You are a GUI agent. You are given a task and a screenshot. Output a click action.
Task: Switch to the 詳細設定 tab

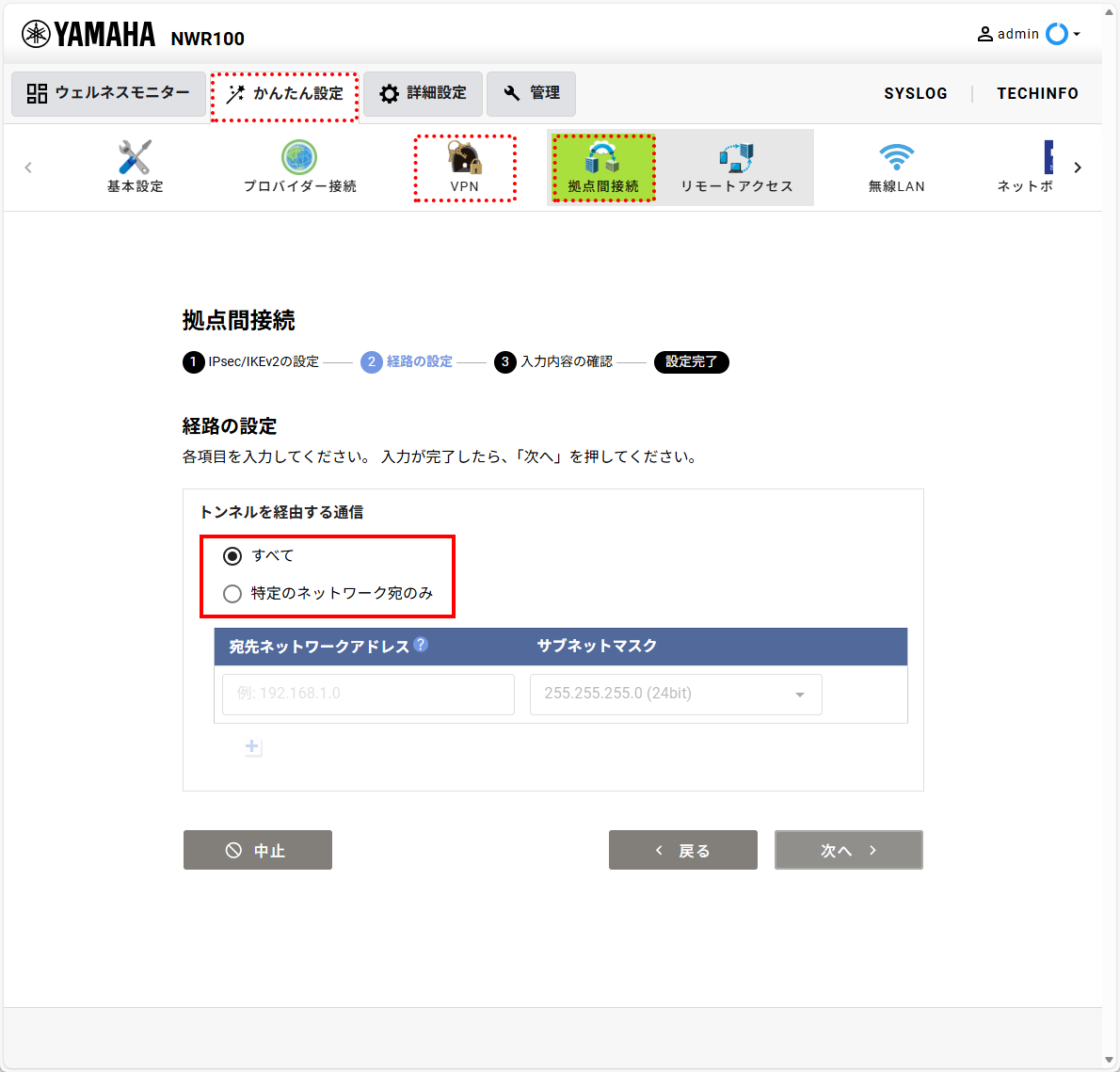423,93
